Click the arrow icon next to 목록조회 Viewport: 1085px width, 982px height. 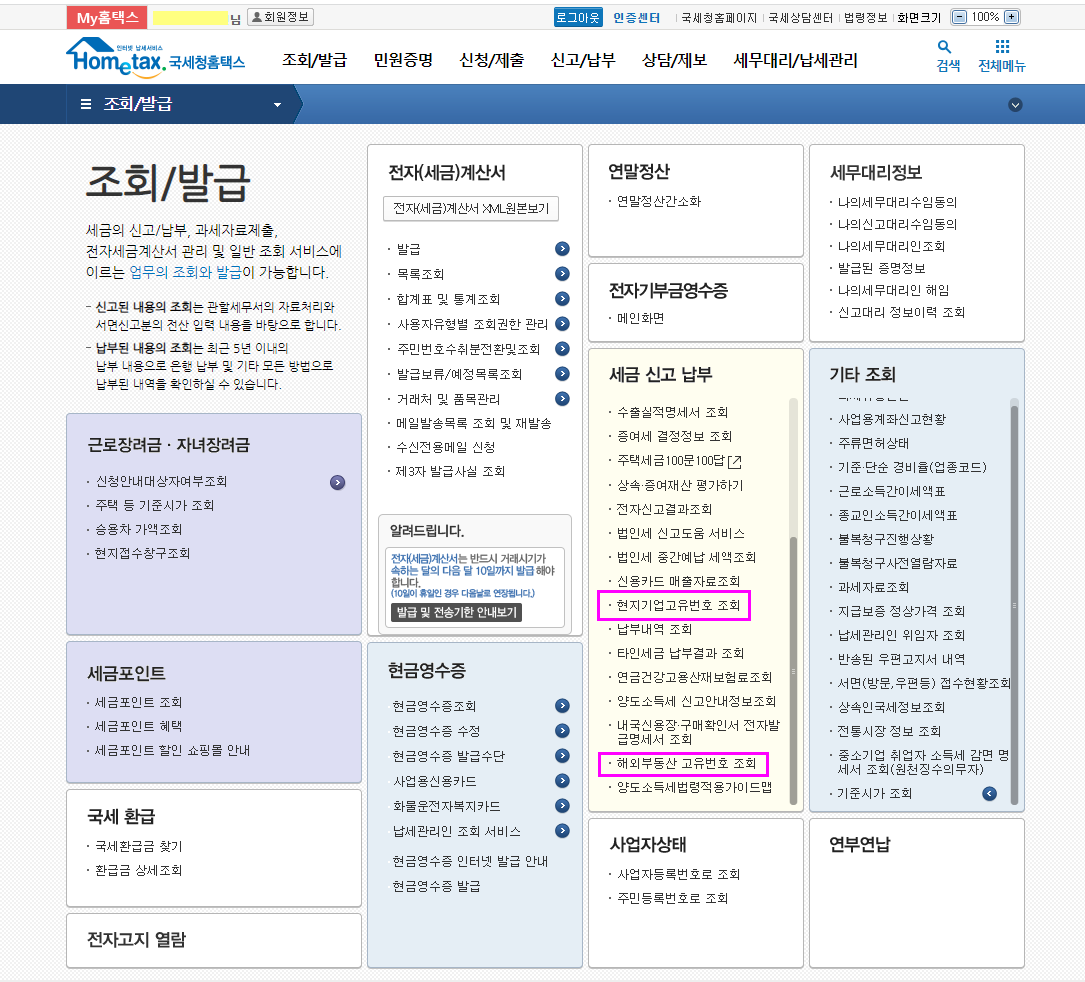point(562,273)
